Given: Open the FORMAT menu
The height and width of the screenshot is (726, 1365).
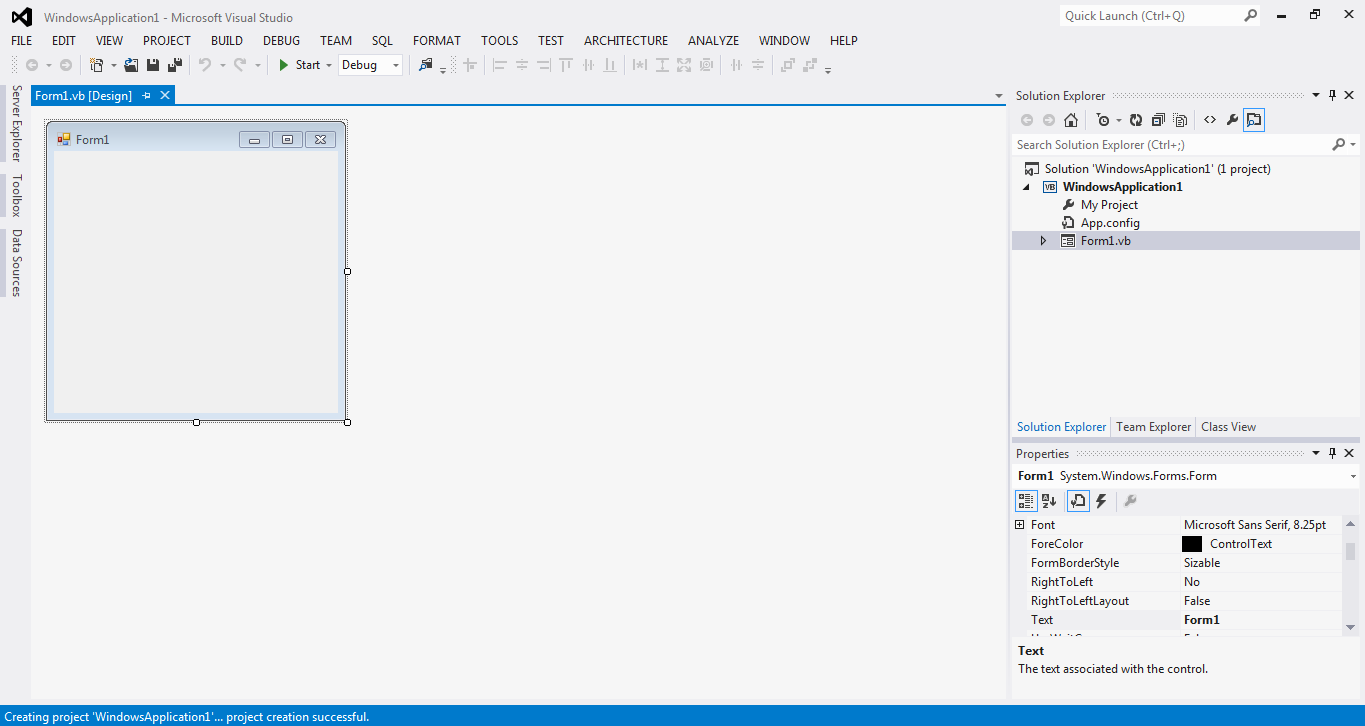Looking at the screenshot, I should coord(437,40).
